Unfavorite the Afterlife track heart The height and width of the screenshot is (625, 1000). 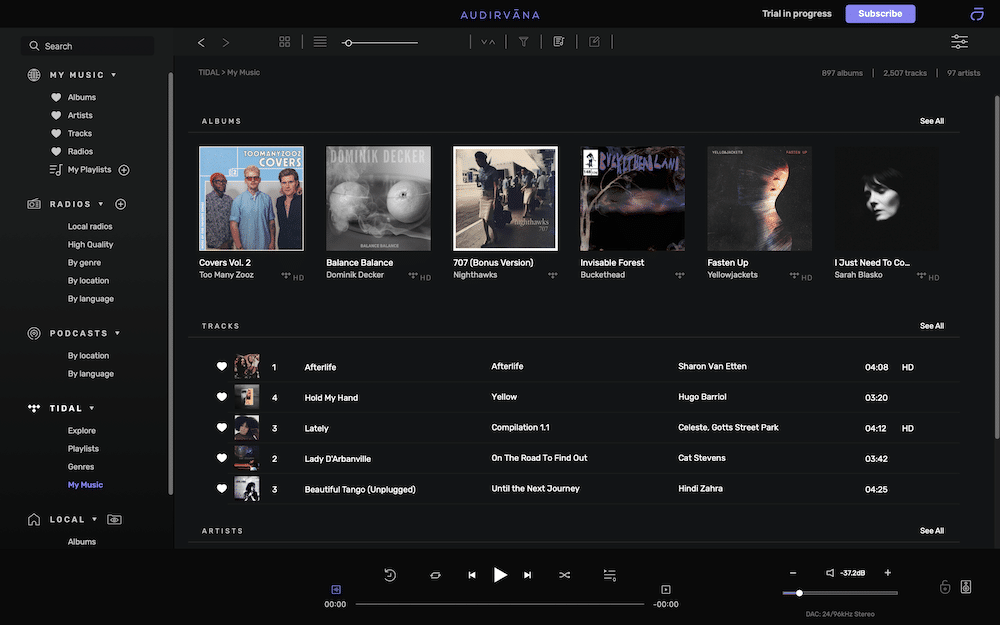(221, 366)
